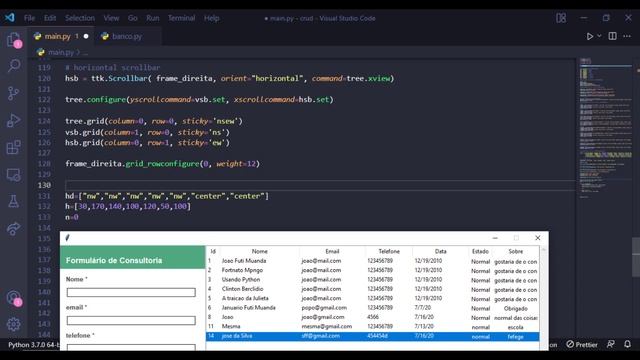Viewport: 640px width, 360px height.
Task: Select the Januario Futi Muanda row
Action: [372, 308]
